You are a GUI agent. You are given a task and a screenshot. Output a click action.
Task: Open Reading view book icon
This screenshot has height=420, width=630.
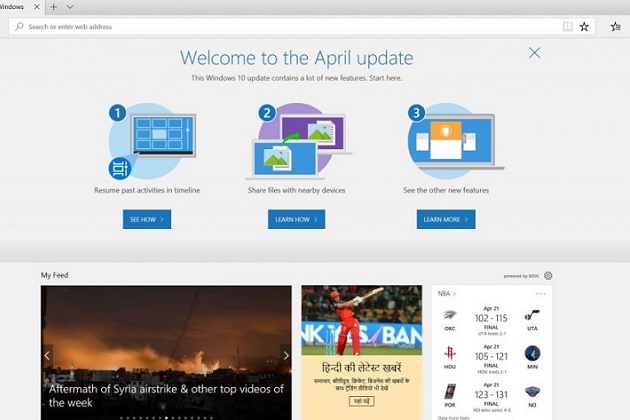click(568, 27)
